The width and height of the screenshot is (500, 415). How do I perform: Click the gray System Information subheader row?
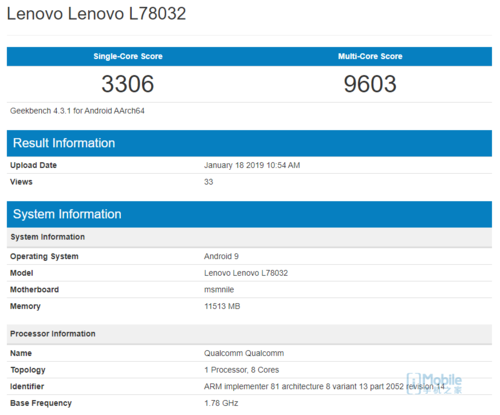click(x=249, y=237)
